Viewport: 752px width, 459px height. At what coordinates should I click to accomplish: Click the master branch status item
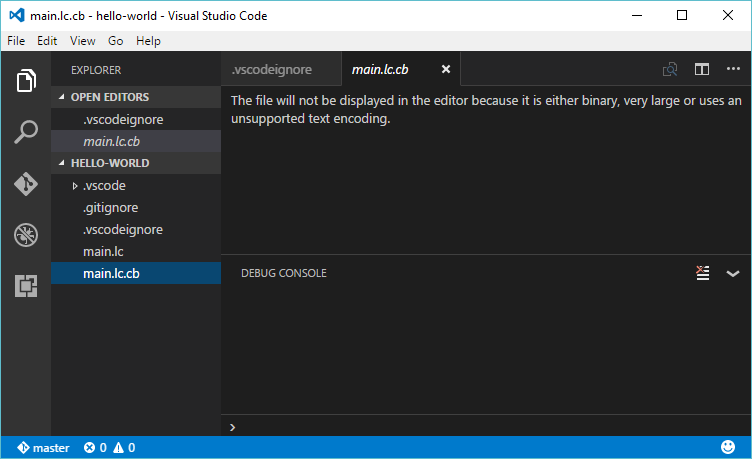click(x=43, y=448)
